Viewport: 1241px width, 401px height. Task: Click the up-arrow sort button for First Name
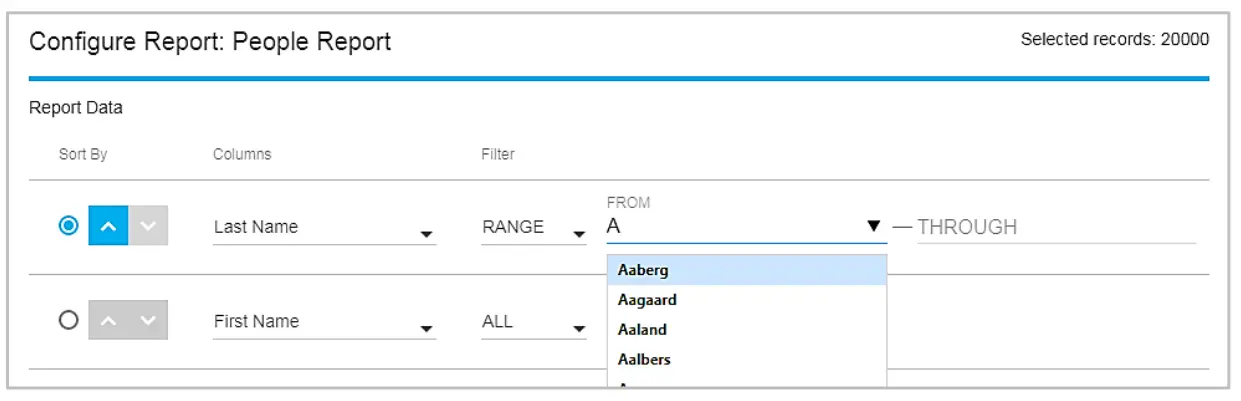pos(108,321)
